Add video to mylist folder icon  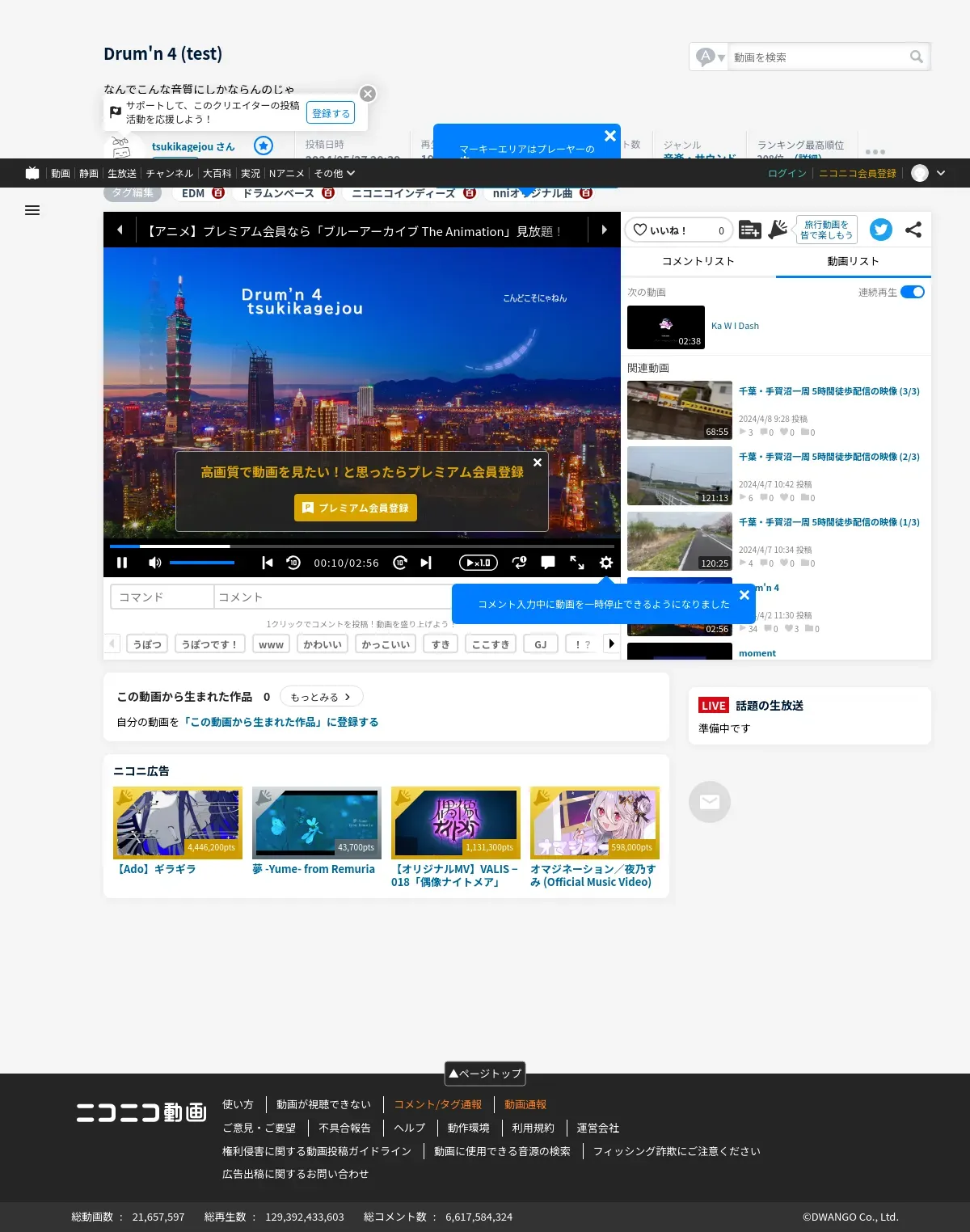750,230
